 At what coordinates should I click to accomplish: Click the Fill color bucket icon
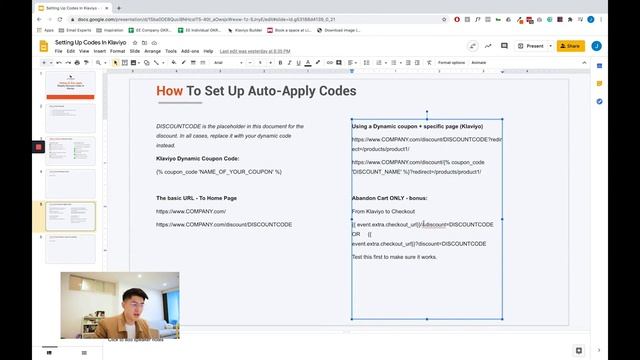(174, 62)
